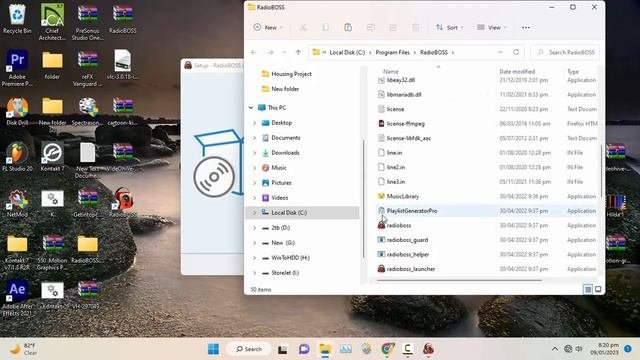Select the Kontakt 7 desktop icon
640x360 pixels.
click(52, 157)
